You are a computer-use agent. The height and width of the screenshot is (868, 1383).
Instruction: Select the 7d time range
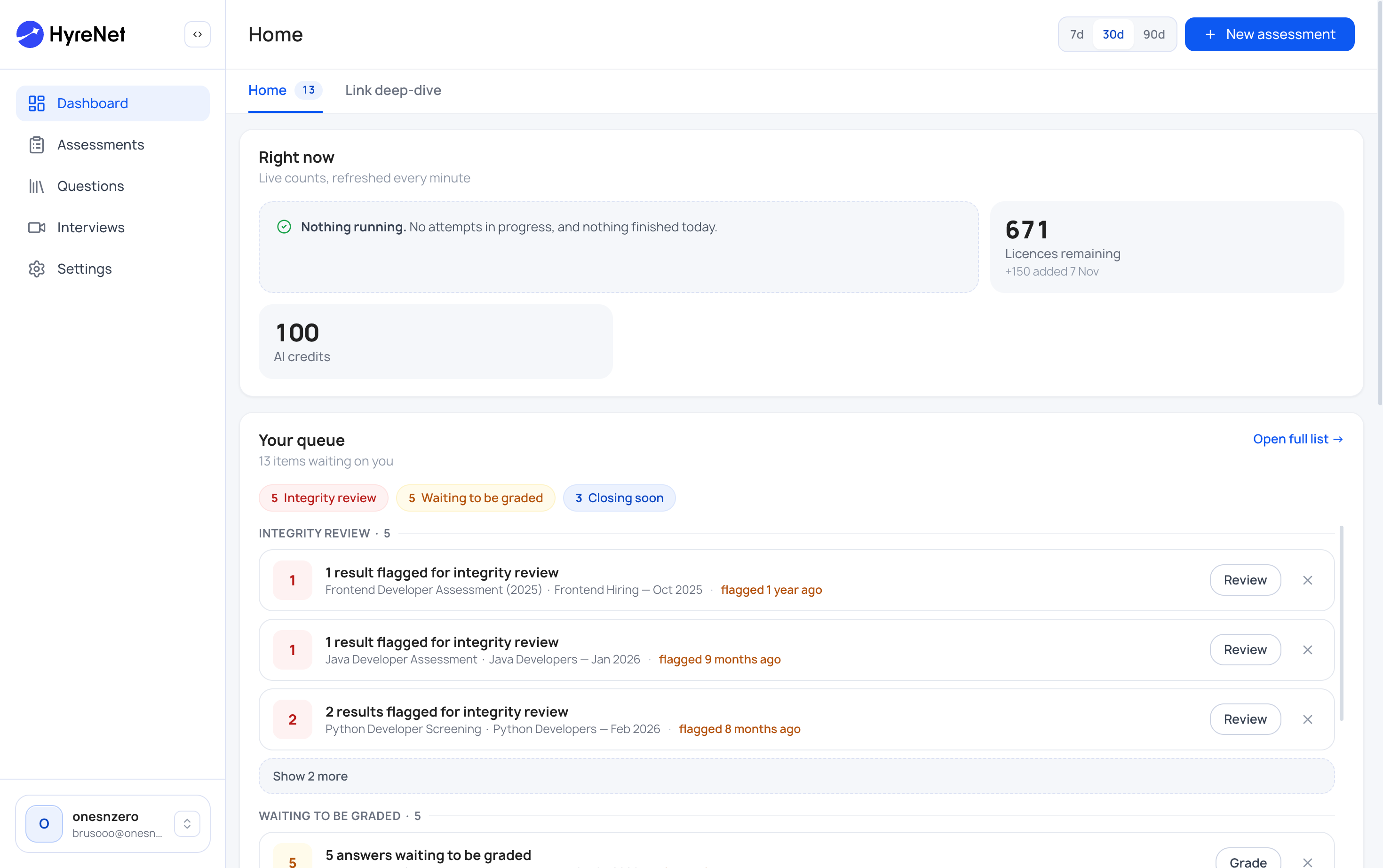tap(1077, 34)
